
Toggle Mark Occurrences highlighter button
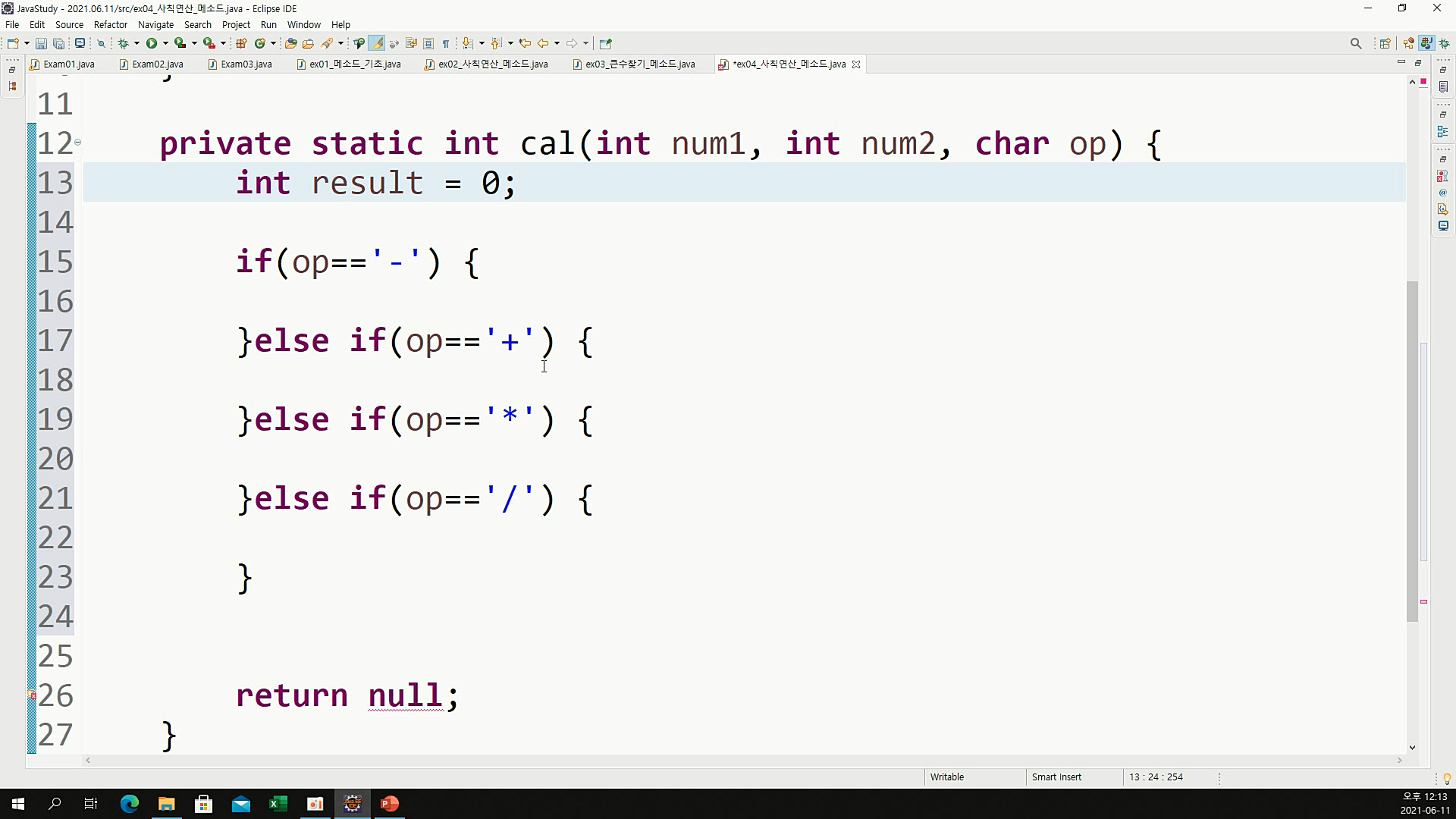coord(377,43)
